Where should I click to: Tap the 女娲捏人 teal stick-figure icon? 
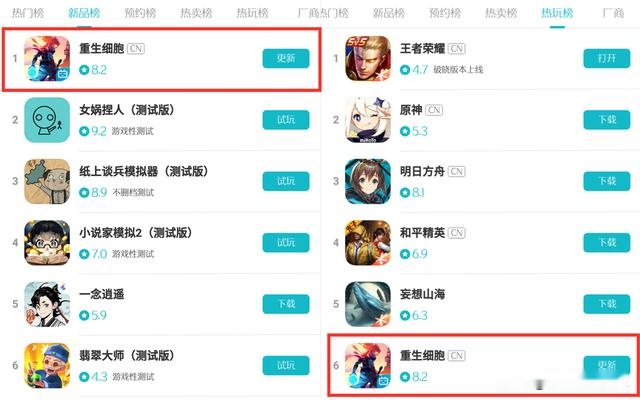(47, 120)
